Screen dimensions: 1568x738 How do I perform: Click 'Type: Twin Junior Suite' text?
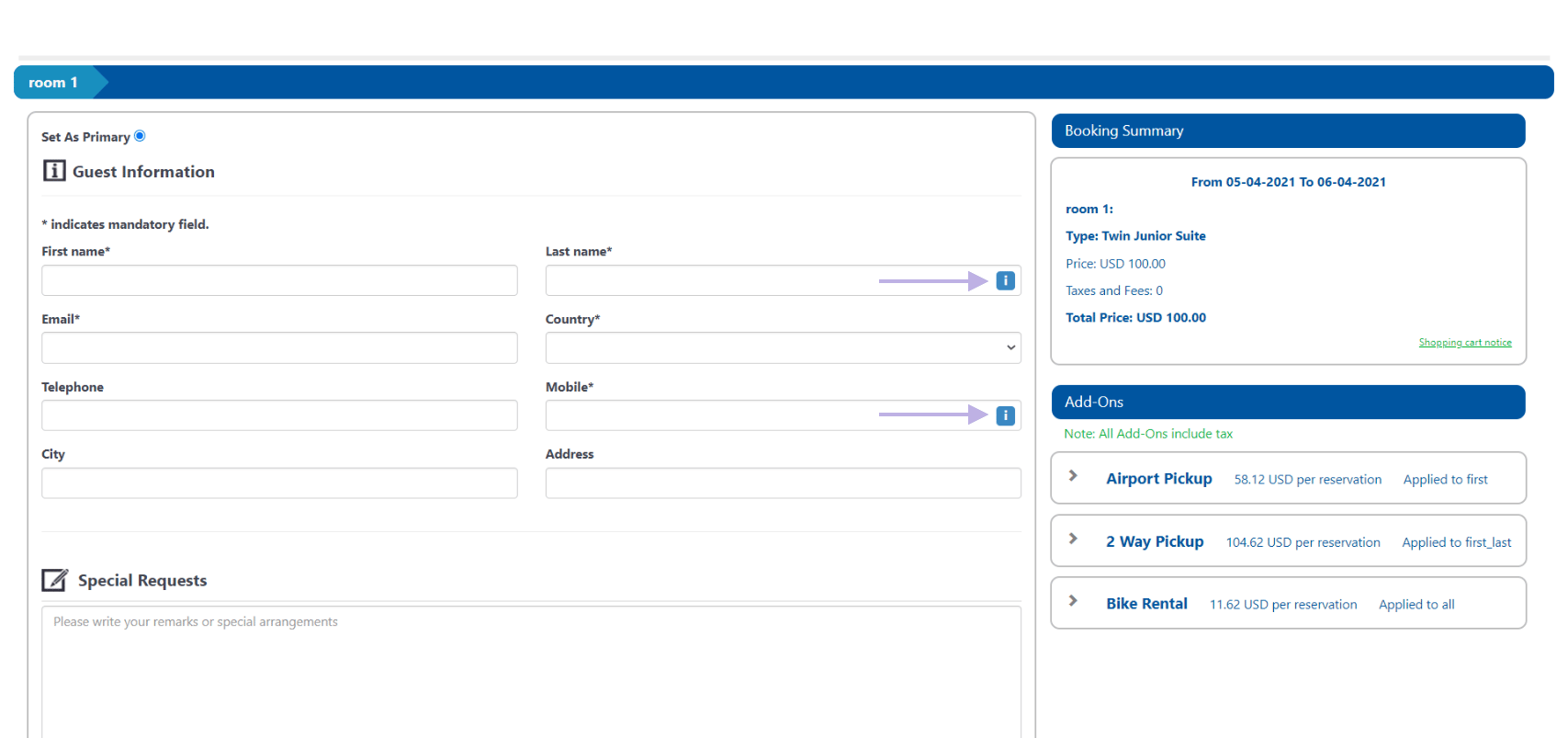pyautogui.click(x=1135, y=236)
